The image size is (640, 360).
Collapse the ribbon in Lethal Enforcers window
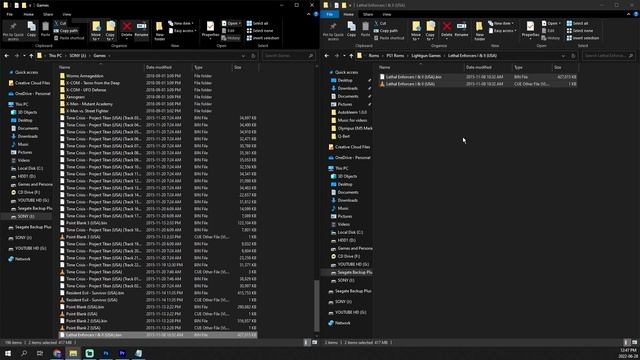tap(629, 14)
